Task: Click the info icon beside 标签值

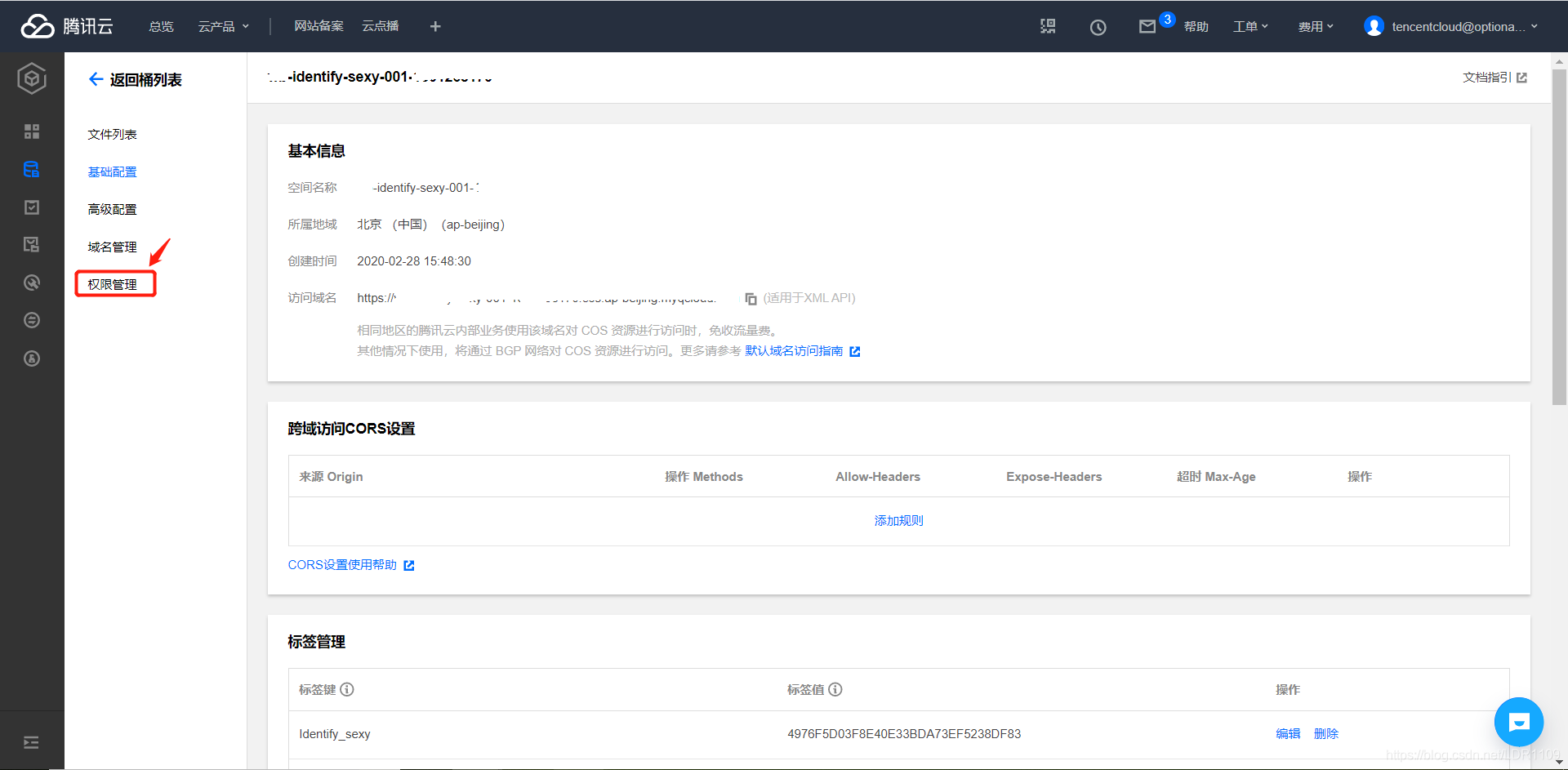Action: (835, 689)
